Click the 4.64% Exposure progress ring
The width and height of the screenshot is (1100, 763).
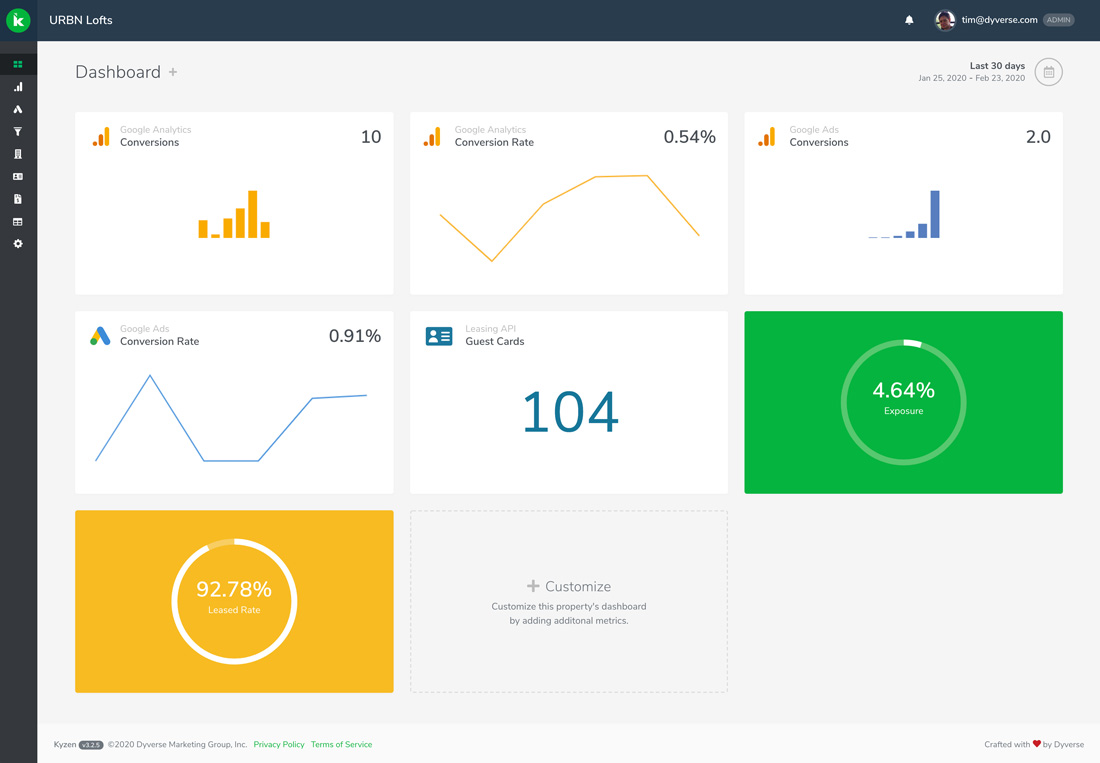pyautogui.click(x=903, y=402)
